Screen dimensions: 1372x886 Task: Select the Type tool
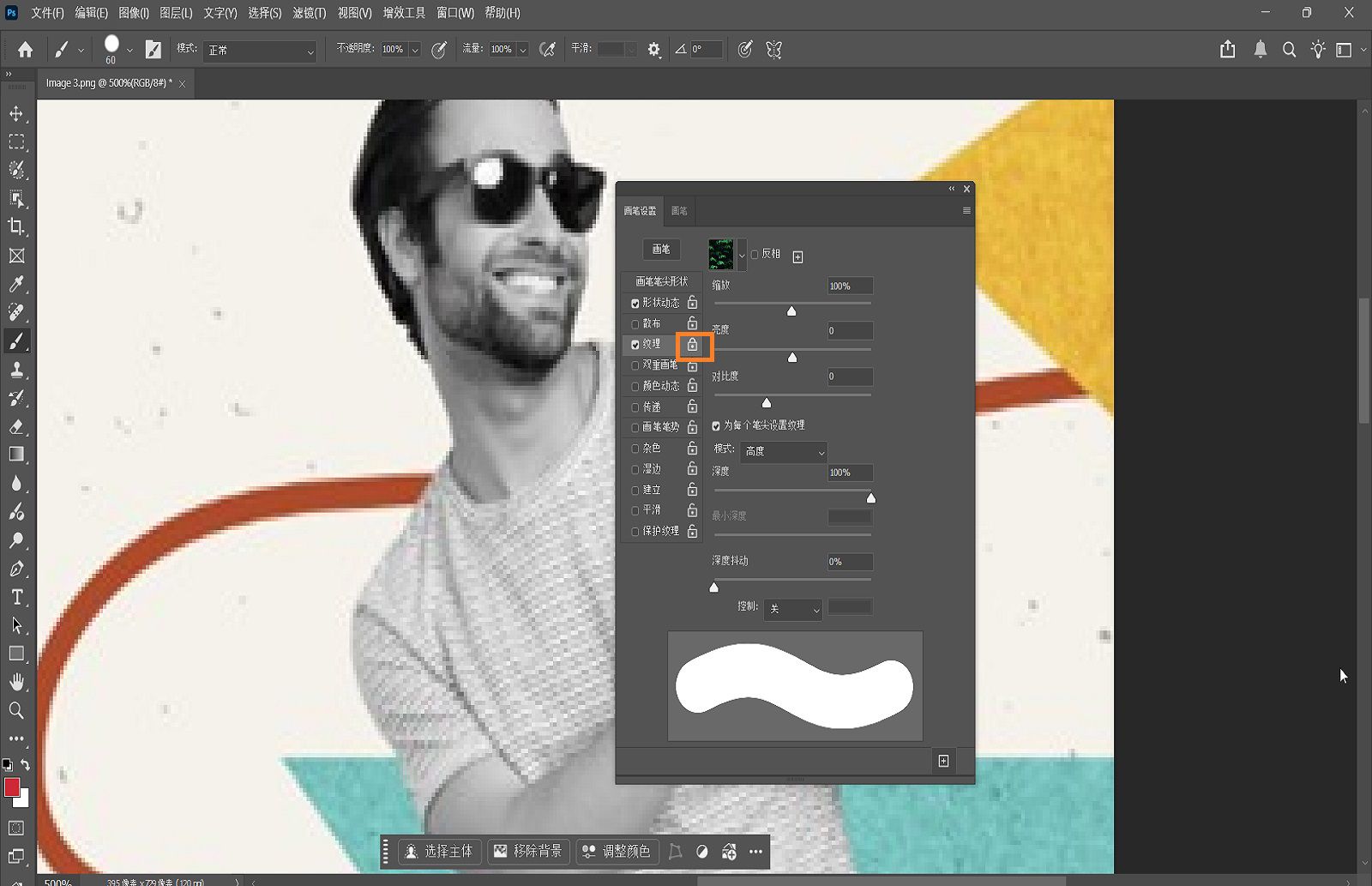pyautogui.click(x=15, y=597)
